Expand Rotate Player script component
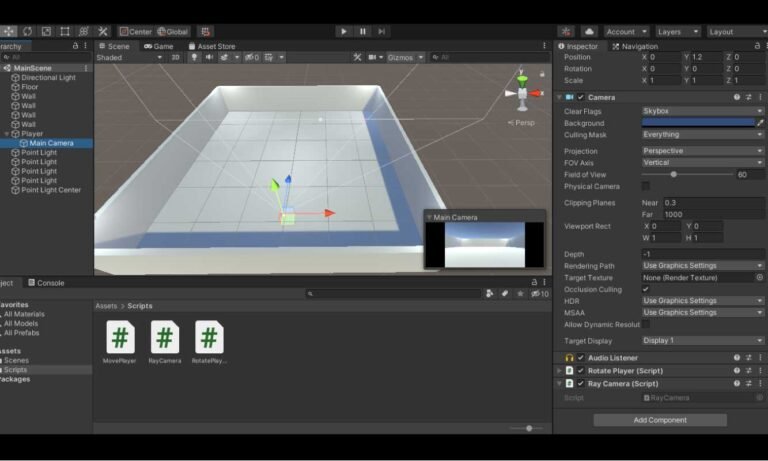 [559, 371]
